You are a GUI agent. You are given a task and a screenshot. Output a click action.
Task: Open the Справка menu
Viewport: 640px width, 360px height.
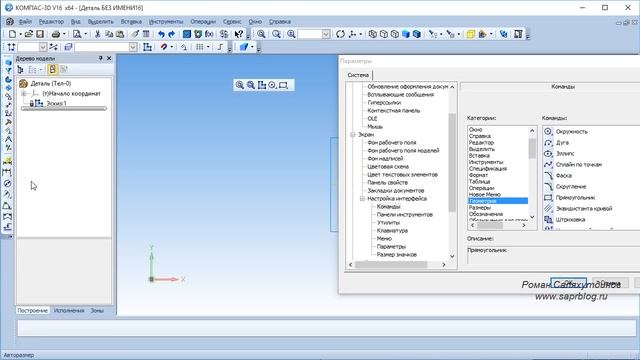coord(280,22)
